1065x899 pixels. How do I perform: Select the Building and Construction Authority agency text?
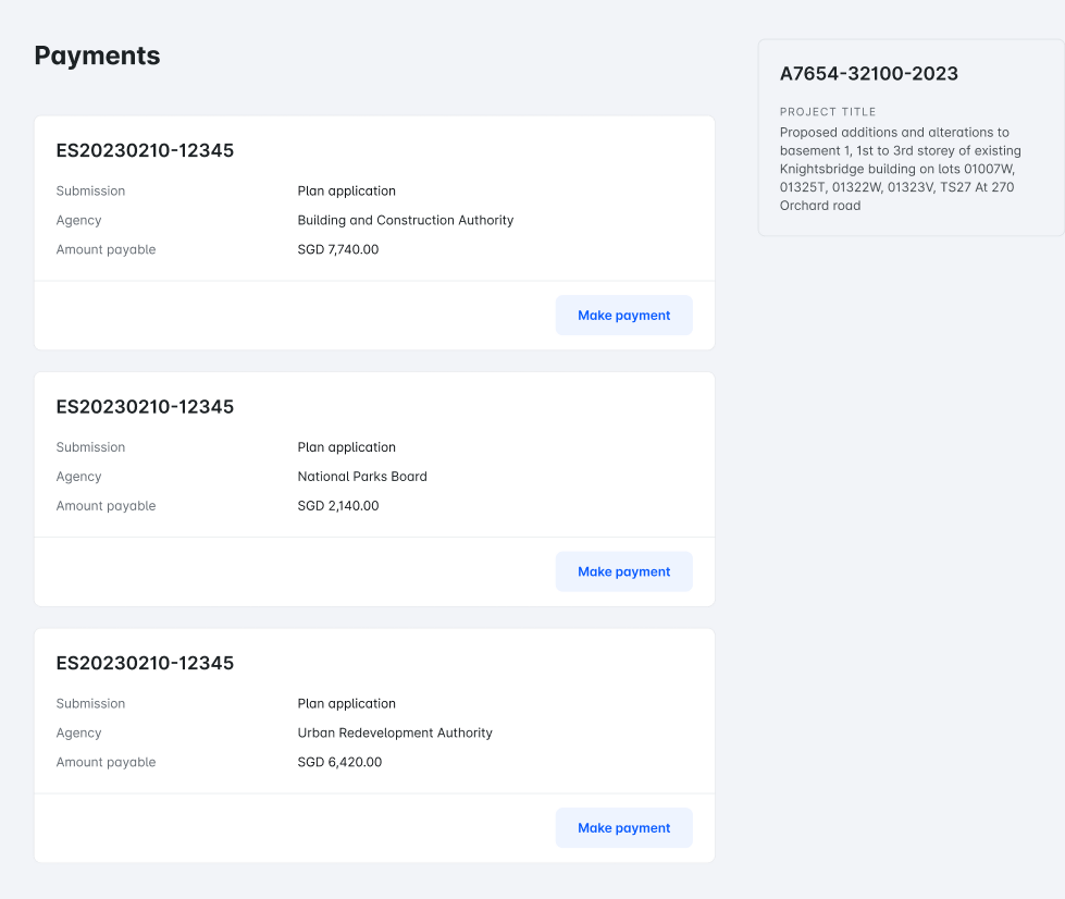pyautogui.click(x=405, y=220)
